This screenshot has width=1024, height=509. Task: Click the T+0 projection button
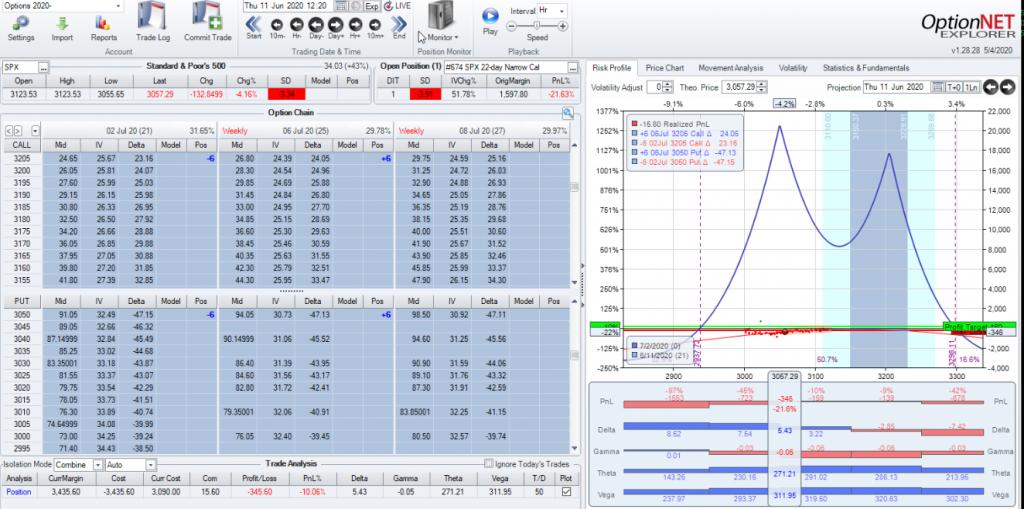pos(953,87)
